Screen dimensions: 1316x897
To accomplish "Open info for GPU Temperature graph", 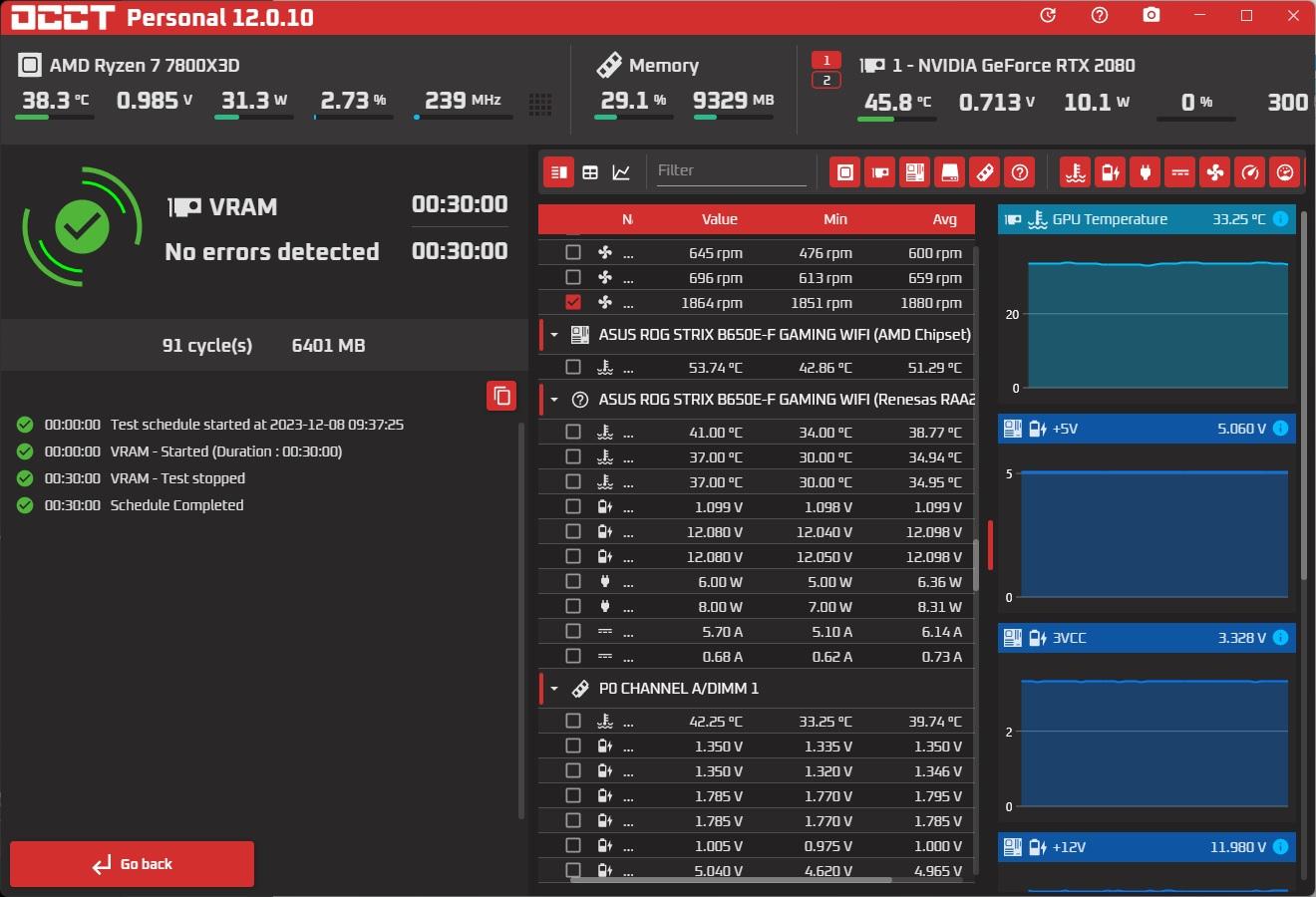I will point(1281,219).
